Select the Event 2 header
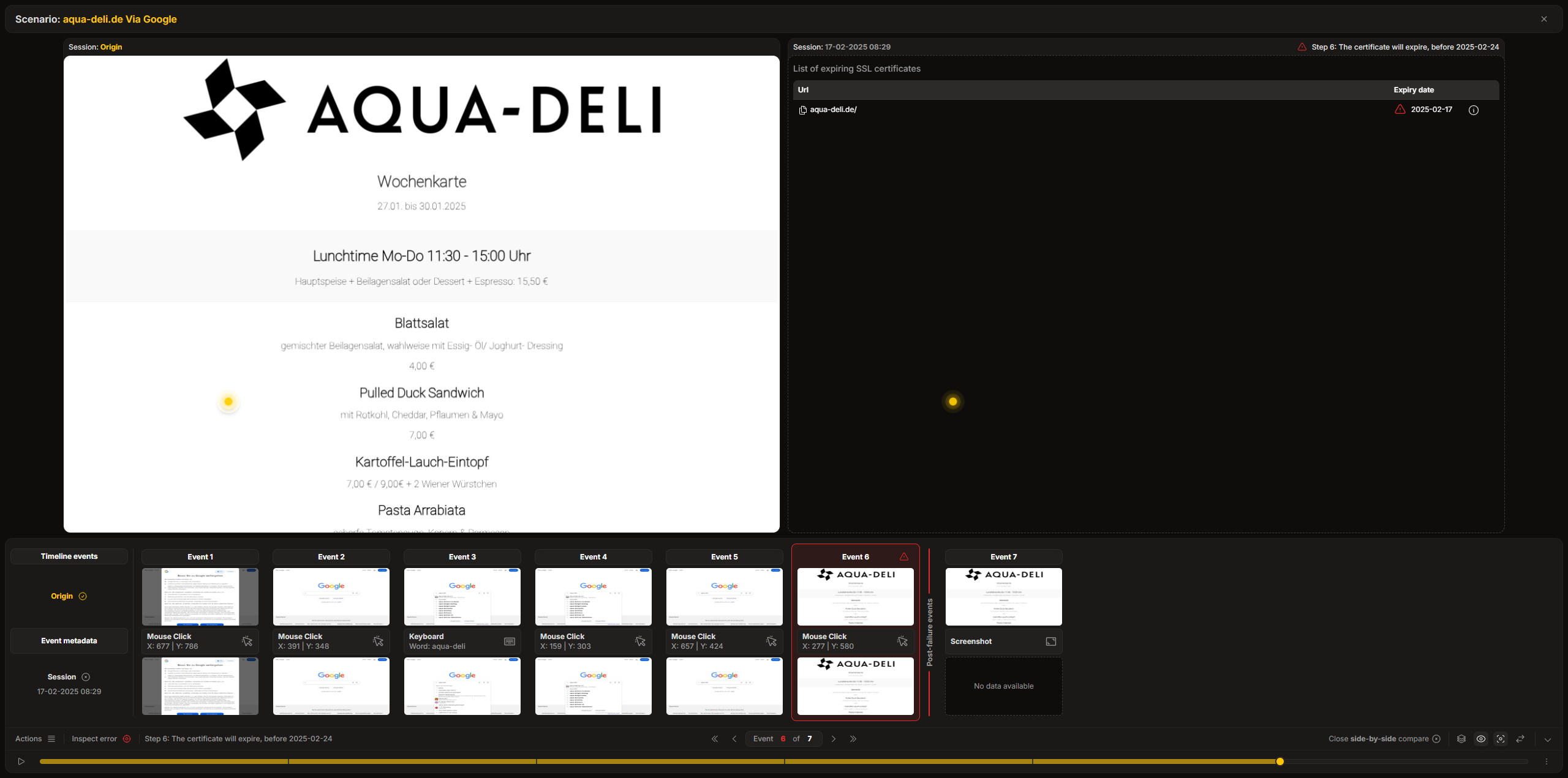1568x778 pixels. [x=331, y=556]
